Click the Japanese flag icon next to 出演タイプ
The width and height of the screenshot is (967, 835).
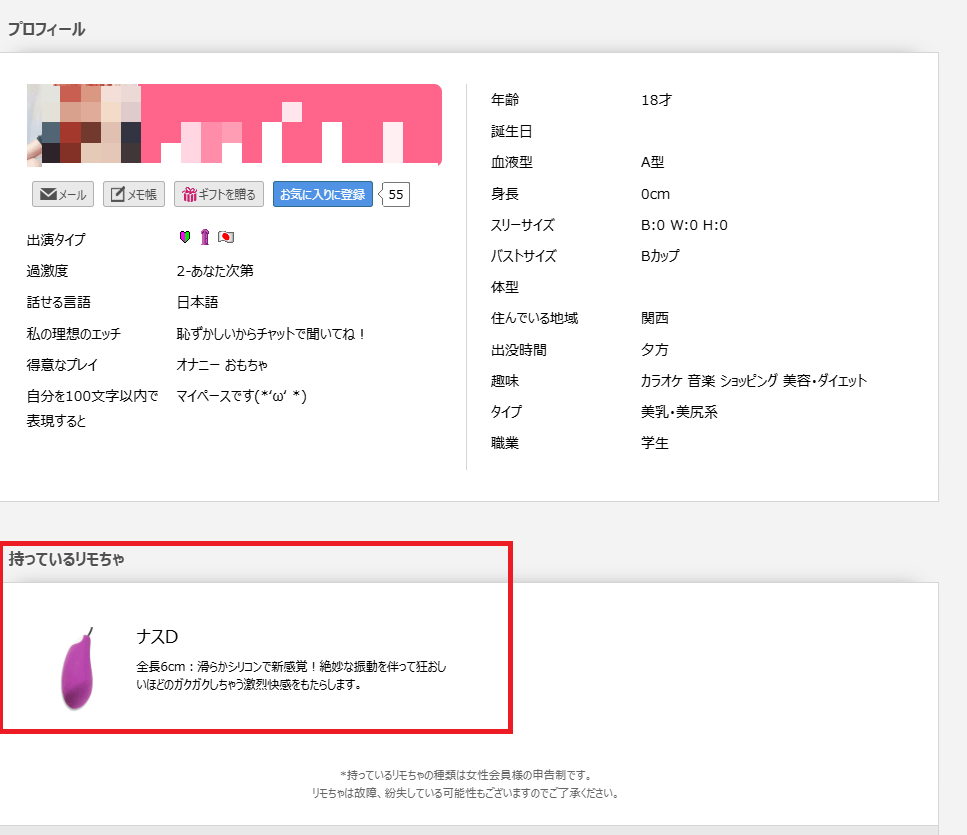pos(224,237)
